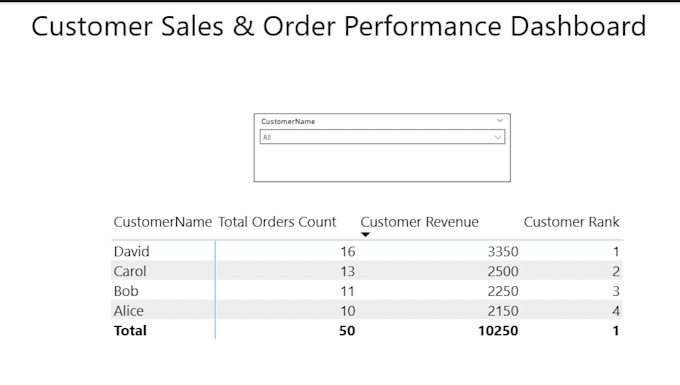Select the Bob row in the table
This screenshot has width=680, height=385.
367,291
